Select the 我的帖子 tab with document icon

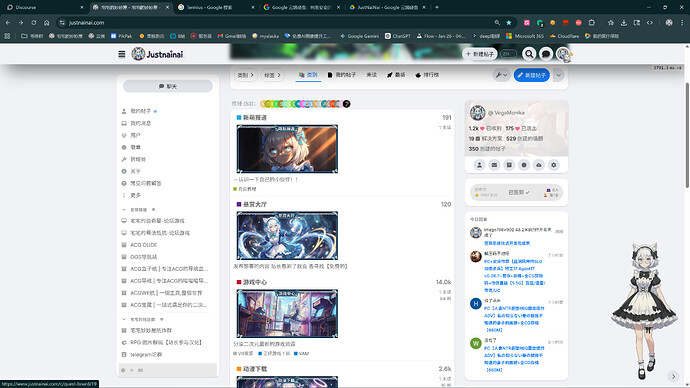click(341, 75)
